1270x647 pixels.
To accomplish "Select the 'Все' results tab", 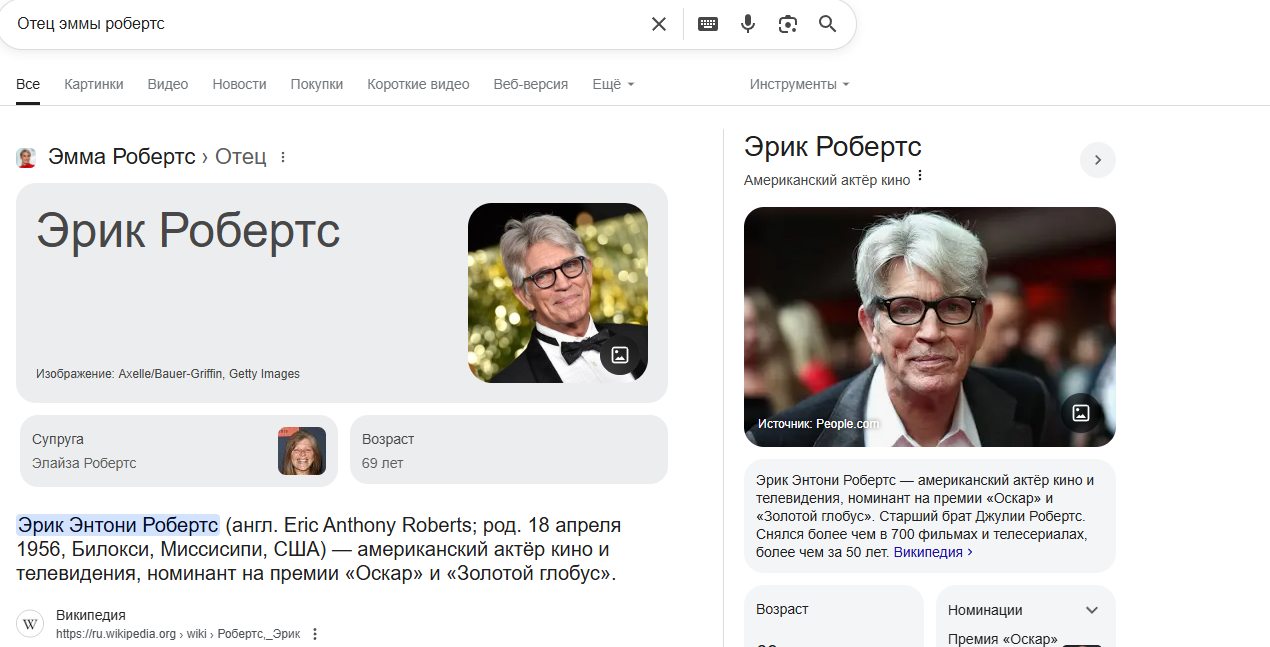I will click(28, 84).
